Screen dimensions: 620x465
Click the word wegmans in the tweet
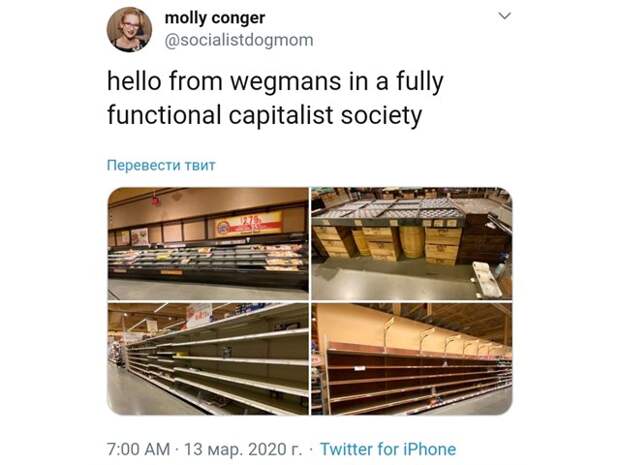click(x=285, y=81)
